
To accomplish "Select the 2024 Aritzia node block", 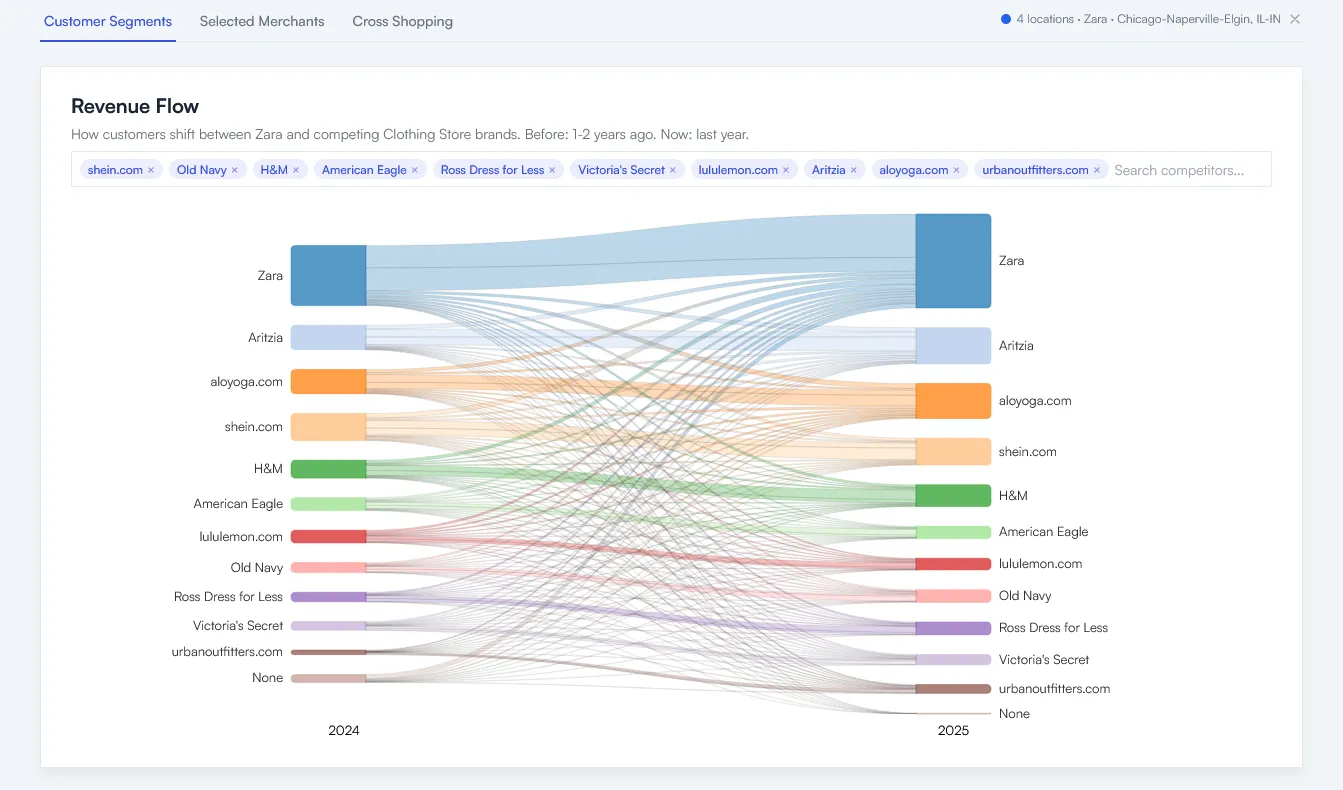I will pyautogui.click(x=328, y=337).
